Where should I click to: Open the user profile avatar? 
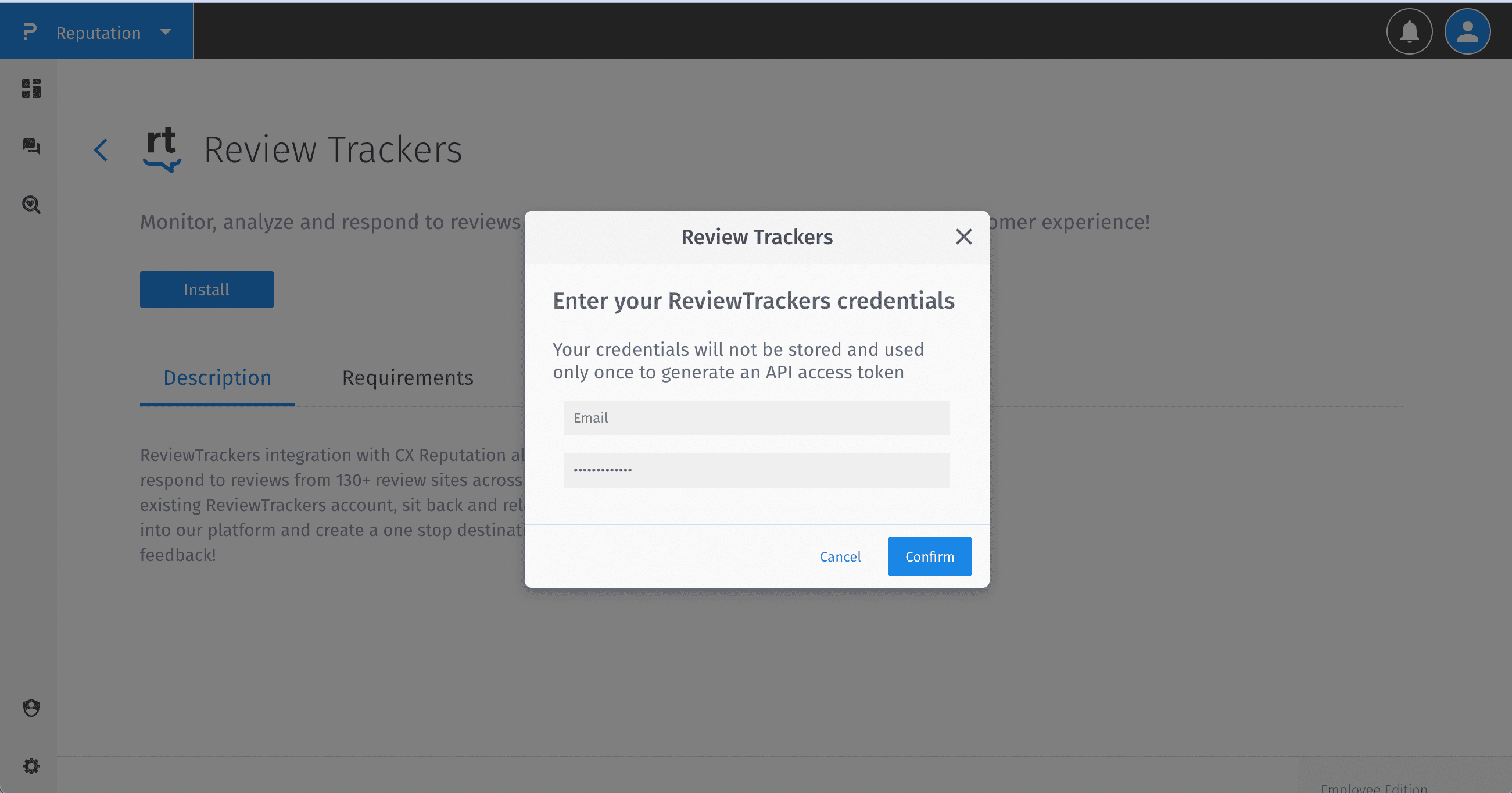tap(1467, 32)
